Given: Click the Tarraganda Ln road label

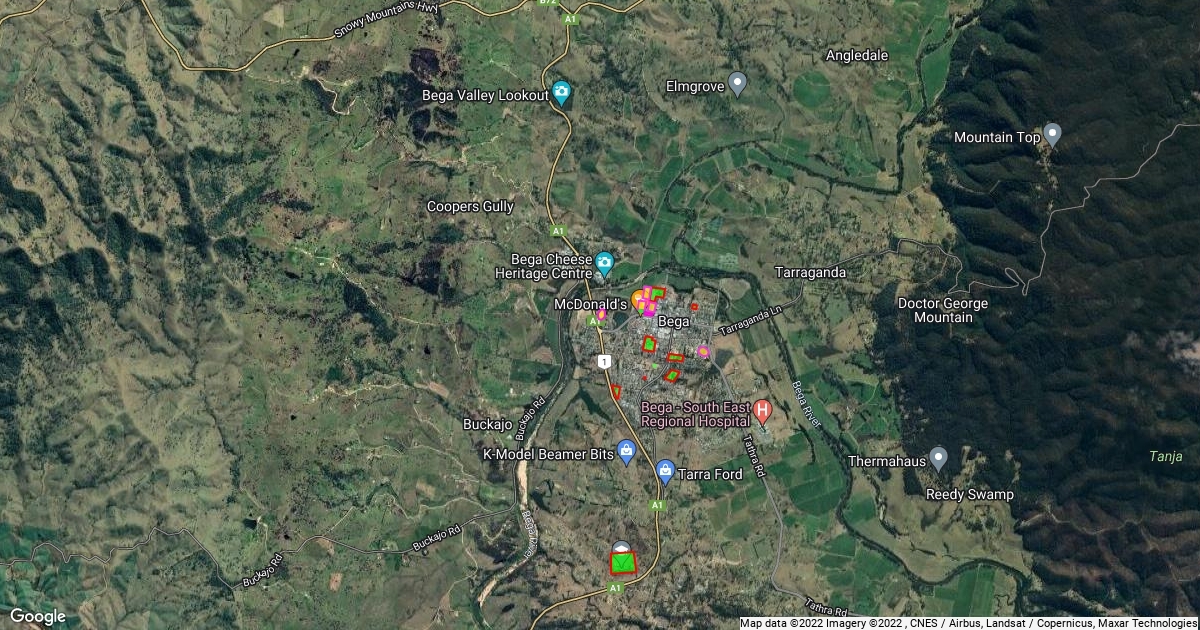Looking at the screenshot, I should click(x=751, y=322).
